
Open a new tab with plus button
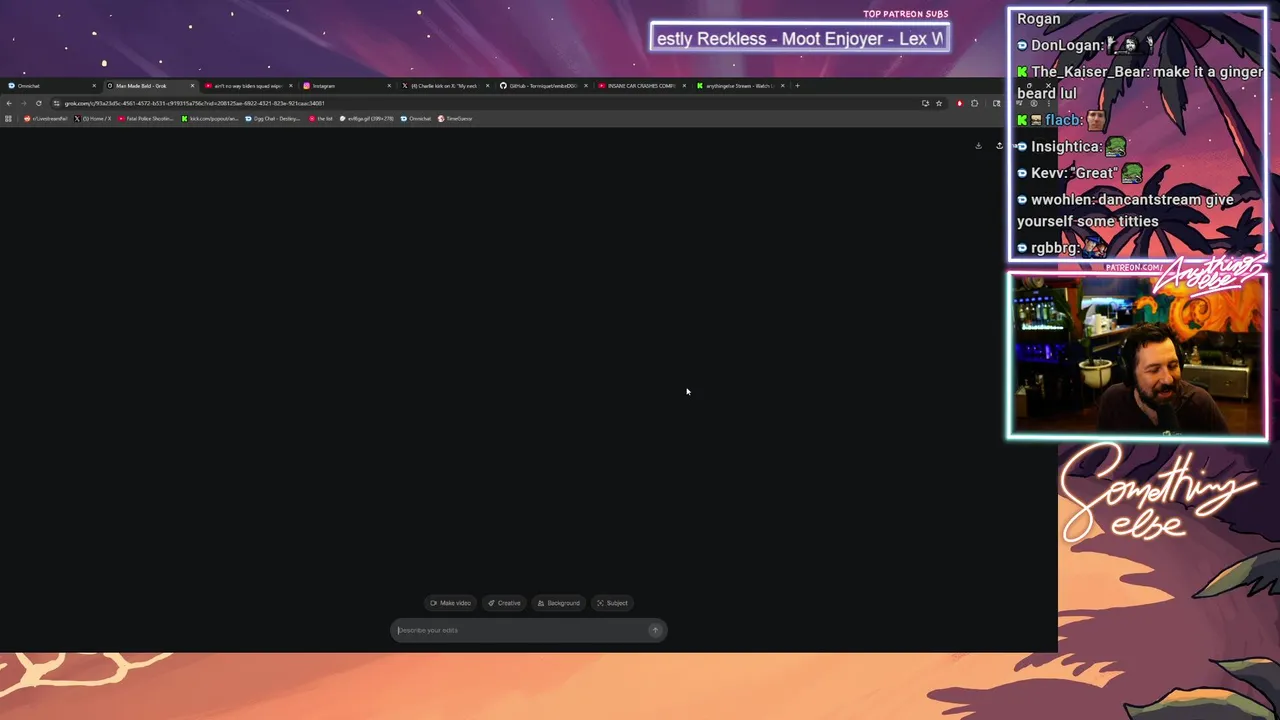[x=797, y=86]
